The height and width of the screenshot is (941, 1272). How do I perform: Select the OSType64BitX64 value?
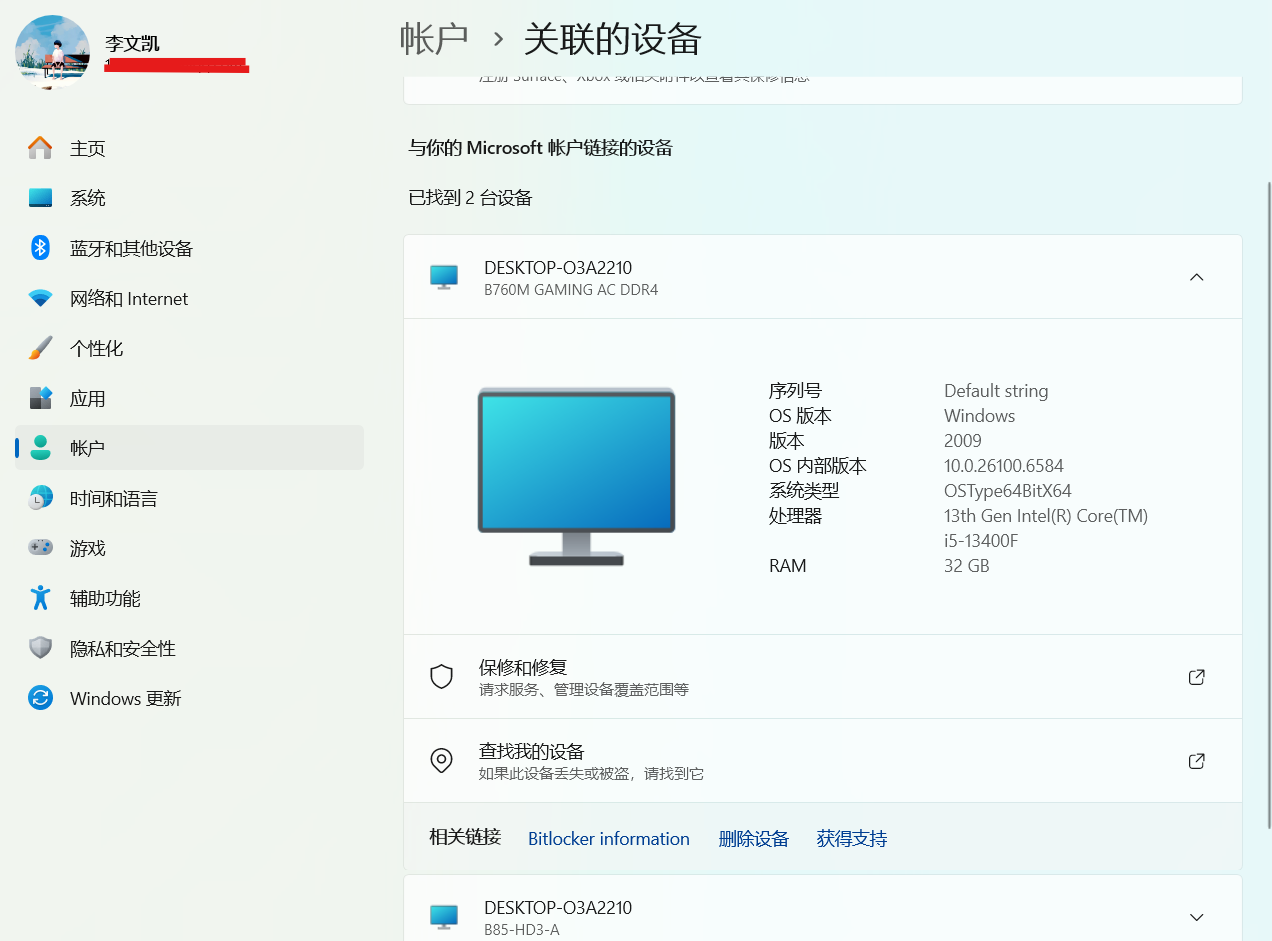(x=1008, y=491)
